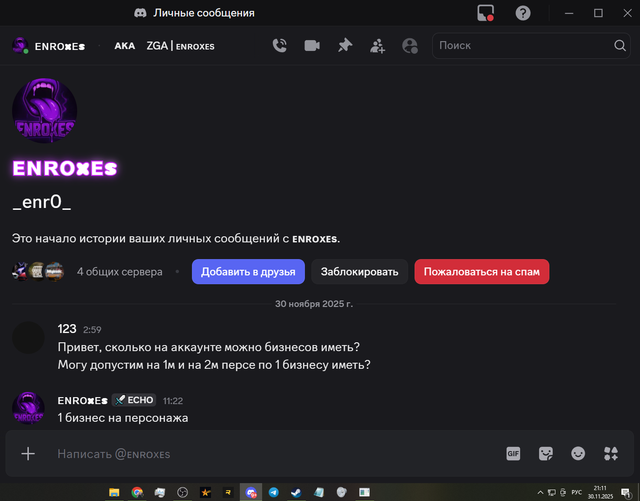640x501 pixels.
Task: Open the apps launcher in message bar
Action: (x=611, y=453)
